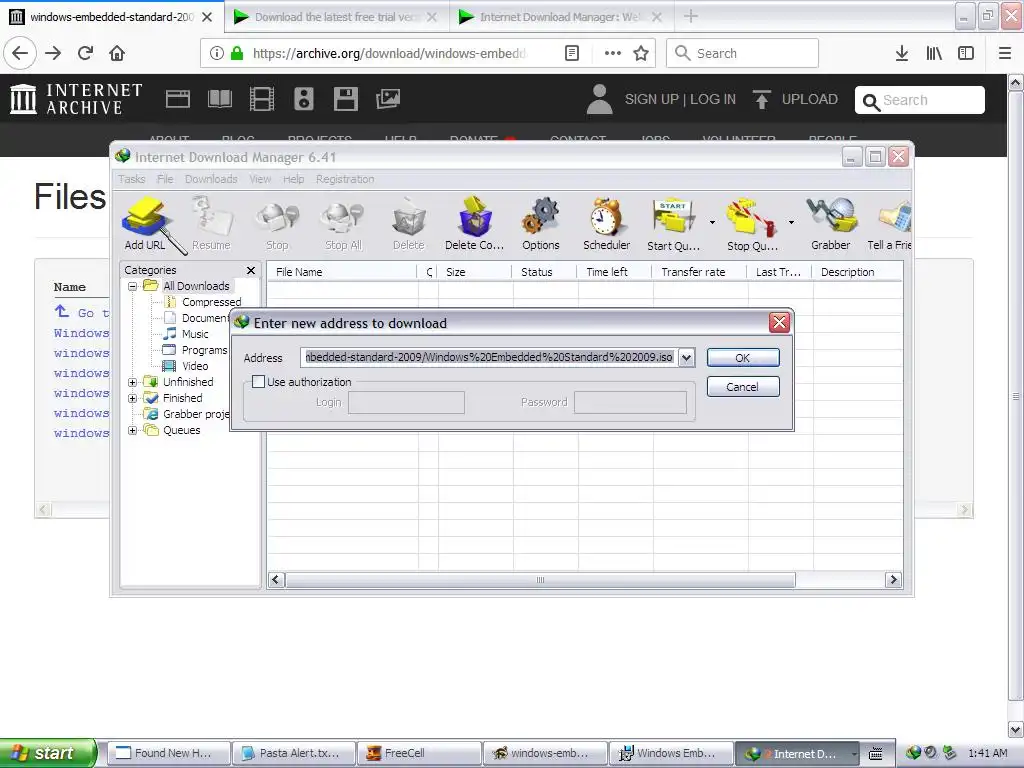Switch to the Download latest free trial tab

tap(337, 17)
